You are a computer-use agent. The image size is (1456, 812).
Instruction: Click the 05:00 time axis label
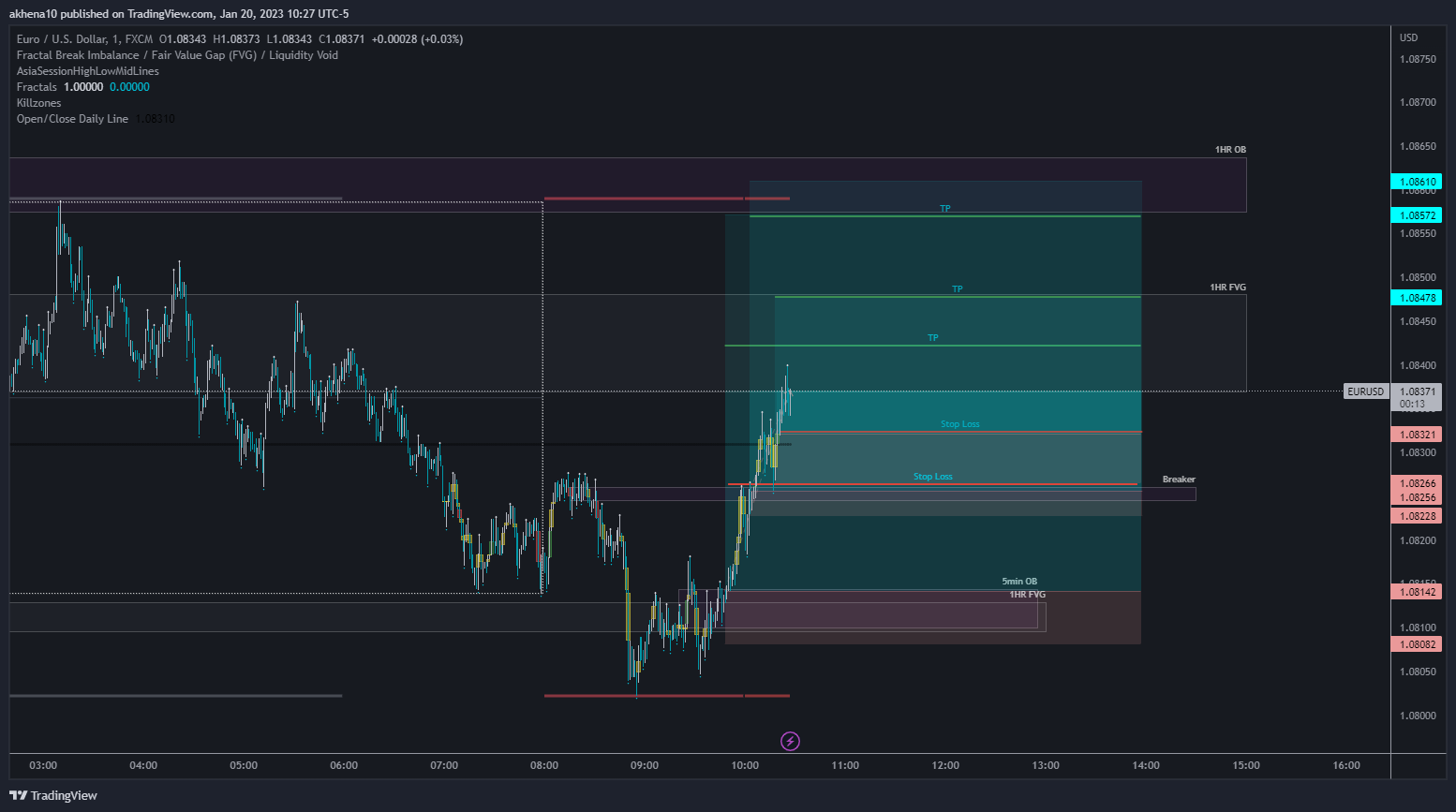click(244, 765)
